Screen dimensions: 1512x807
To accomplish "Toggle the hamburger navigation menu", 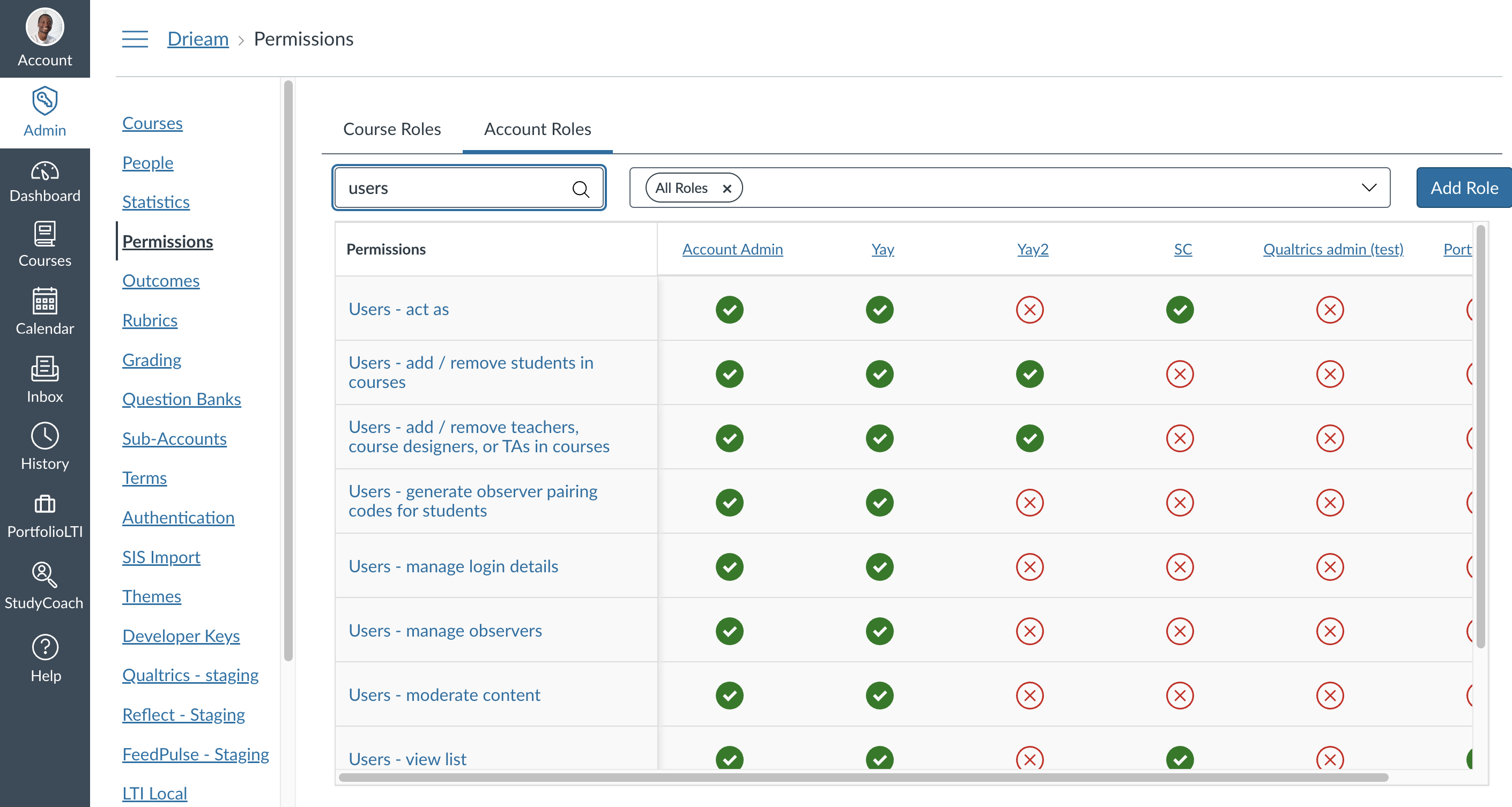I will (135, 39).
